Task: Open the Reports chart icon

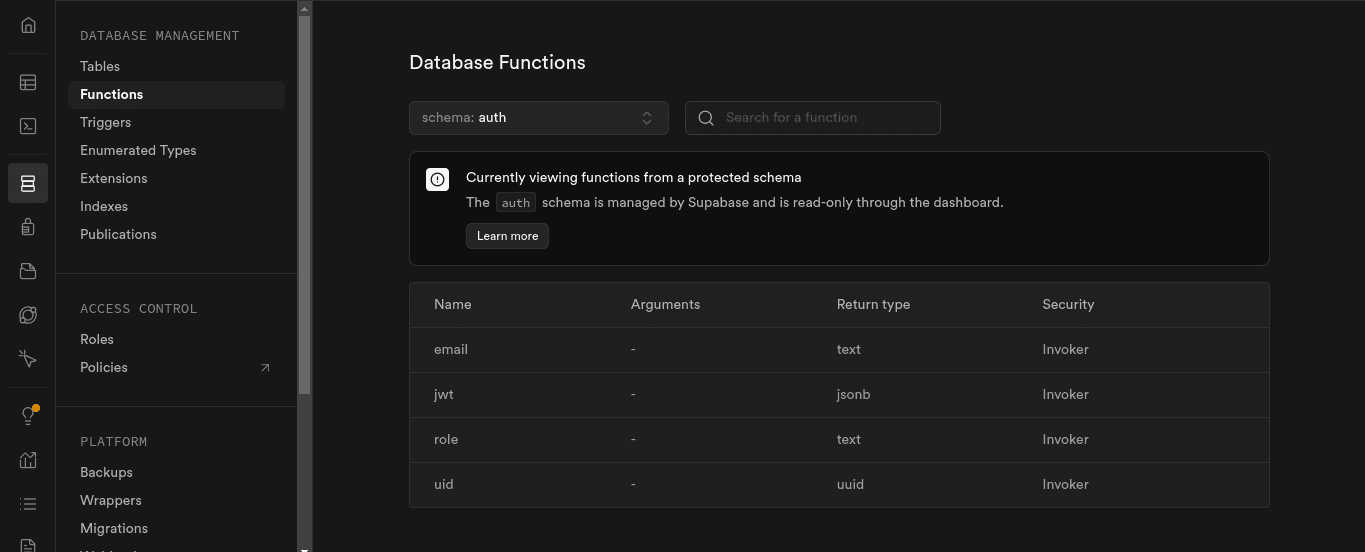Action: click(x=28, y=460)
